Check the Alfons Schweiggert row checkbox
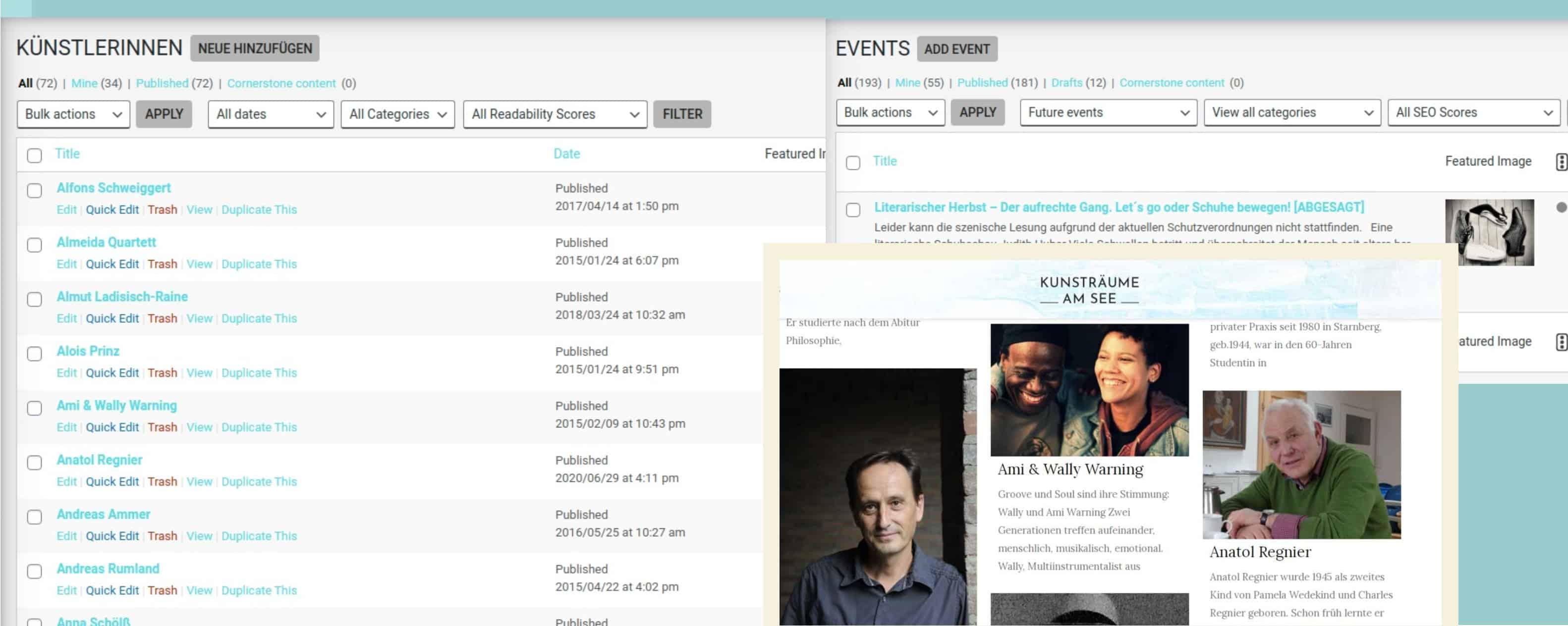1568x626 pixels. pos(34,190)
